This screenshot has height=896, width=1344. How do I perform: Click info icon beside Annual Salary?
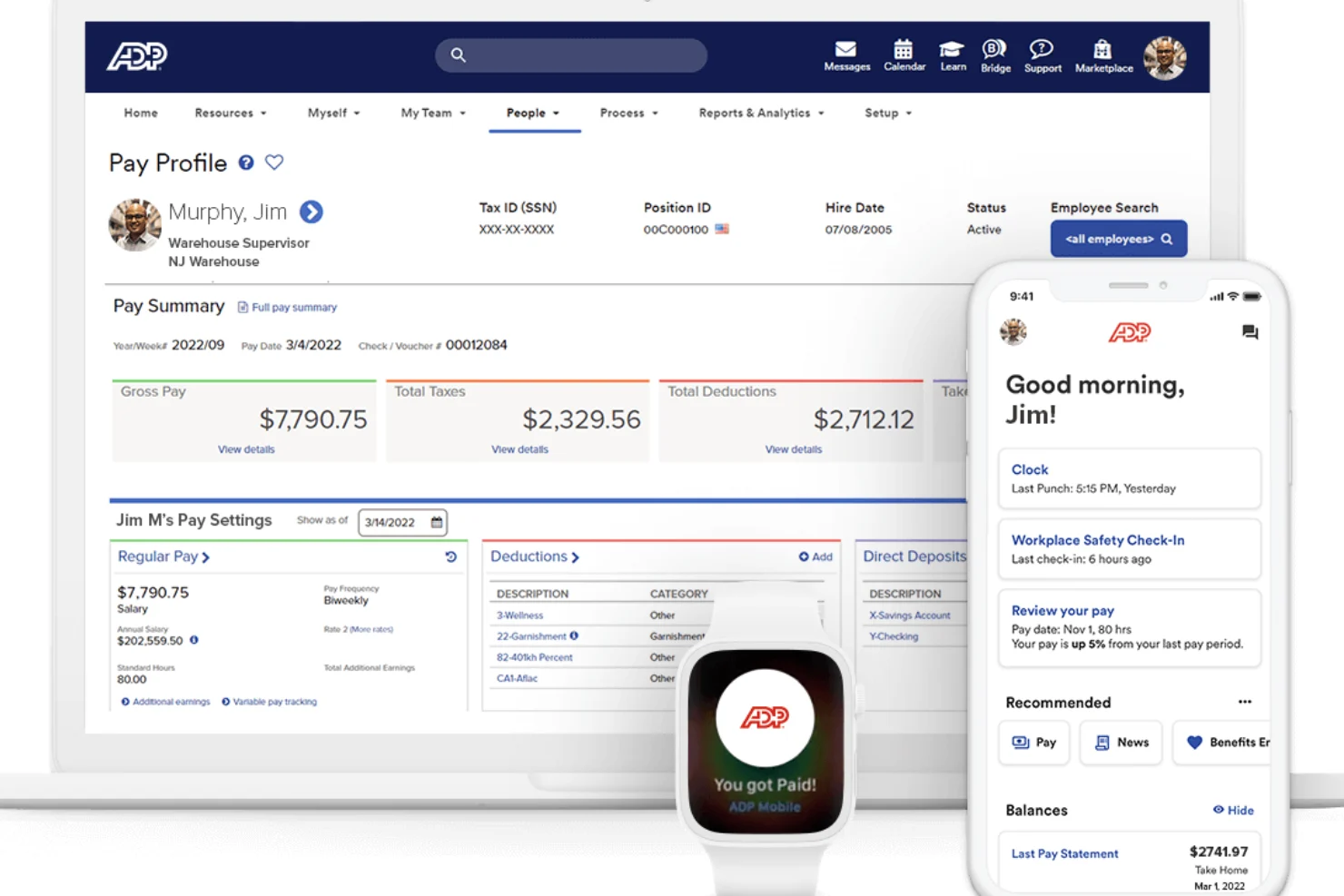(x=193, y=640)
